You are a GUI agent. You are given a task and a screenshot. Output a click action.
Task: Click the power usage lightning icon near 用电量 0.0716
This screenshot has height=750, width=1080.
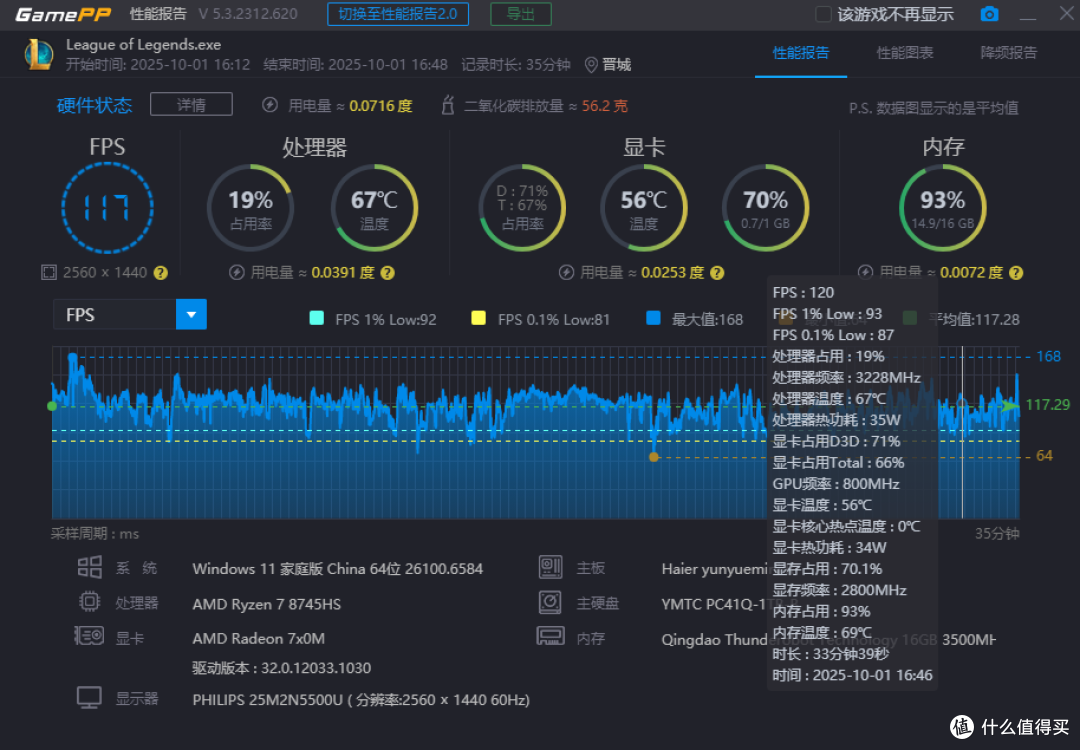[x=270, y=105]
